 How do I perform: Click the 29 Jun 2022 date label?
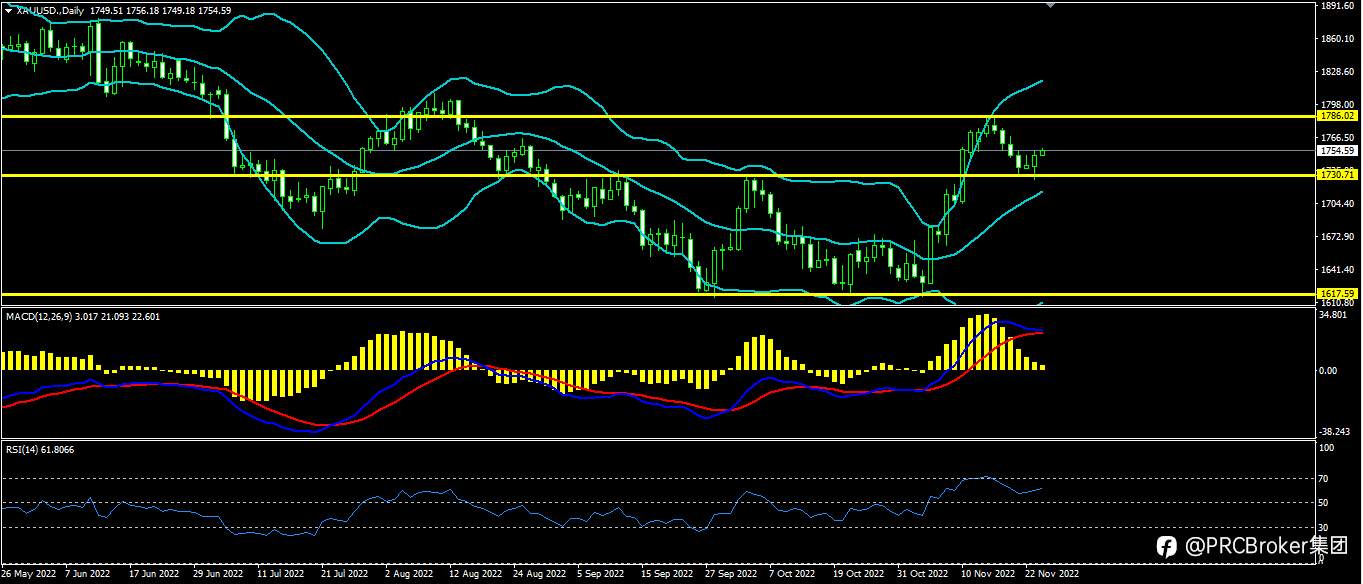click(218, 576)
